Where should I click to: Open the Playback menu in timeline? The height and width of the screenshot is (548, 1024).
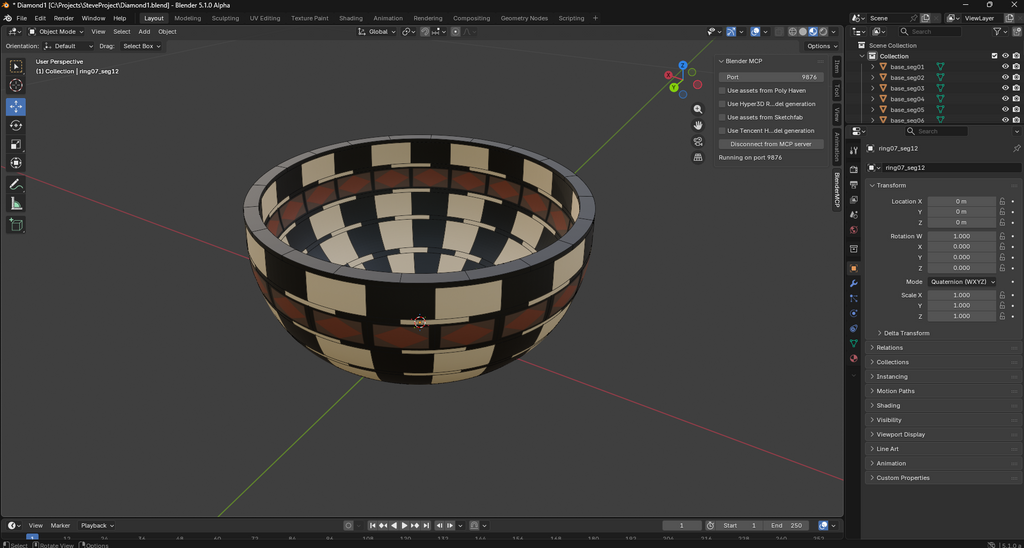point(97,525)
